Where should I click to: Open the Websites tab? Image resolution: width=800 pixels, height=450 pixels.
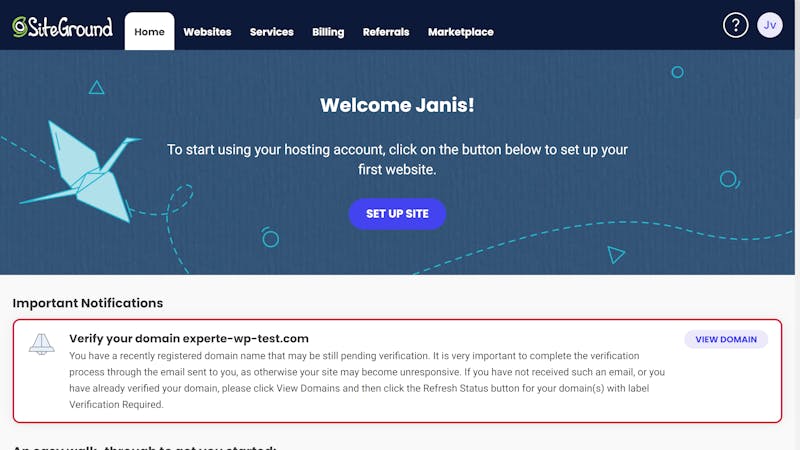tap(207, 32)
